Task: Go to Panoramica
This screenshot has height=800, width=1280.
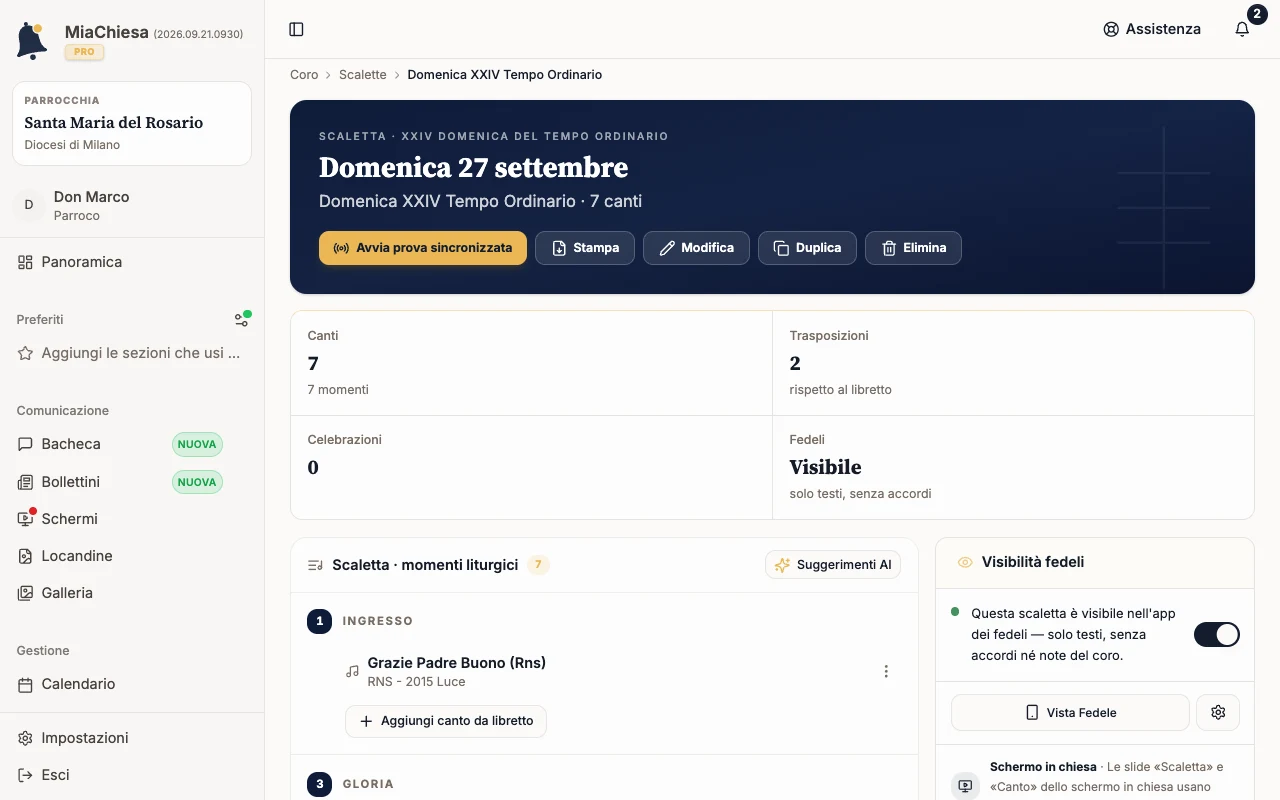Action: [x=132, y=262]
